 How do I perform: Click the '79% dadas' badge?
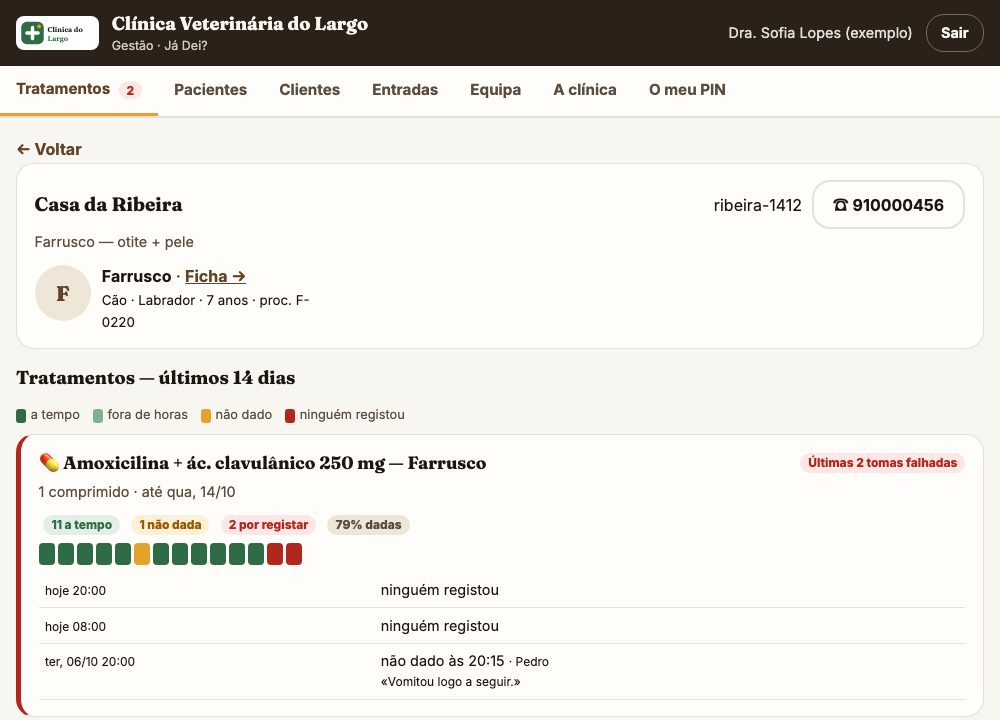pyautogui.click(x=369, y=525)
